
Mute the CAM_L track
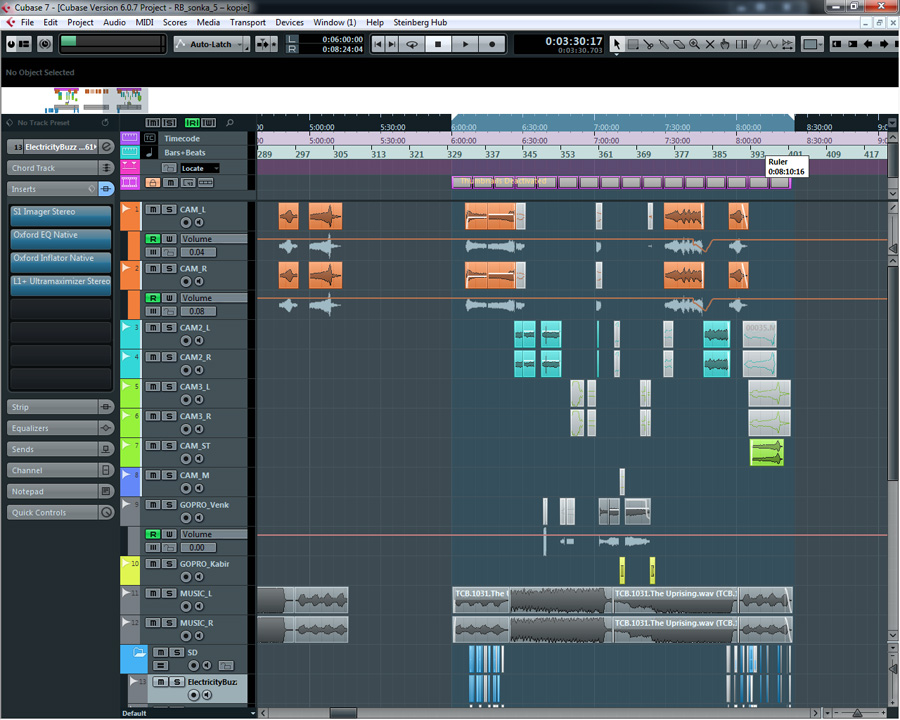click(153, 209)
